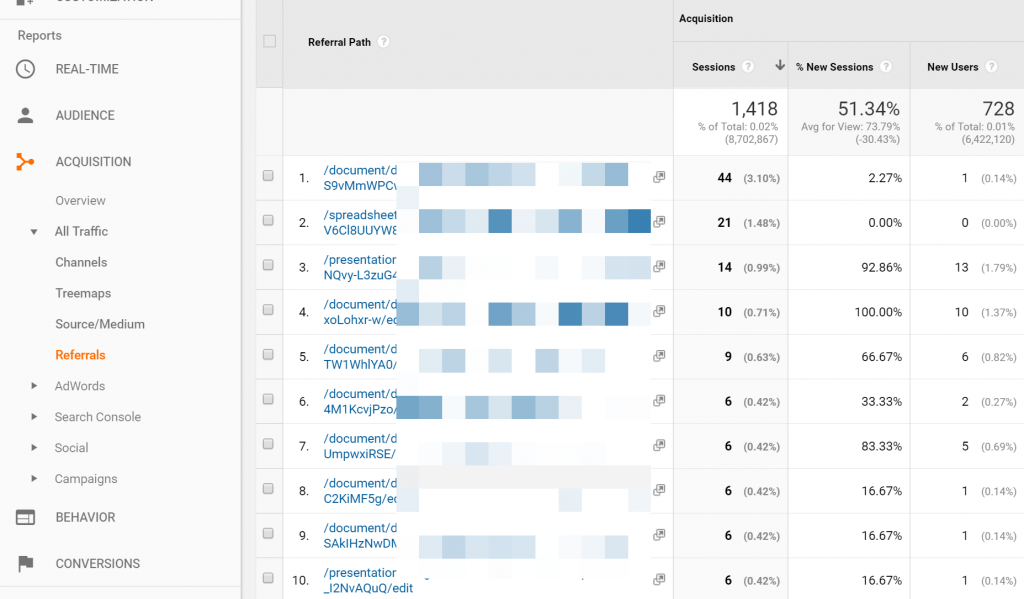Open external link icon for row 4
Viewport: 1024px width, 599px height.
tap(659, 311)
